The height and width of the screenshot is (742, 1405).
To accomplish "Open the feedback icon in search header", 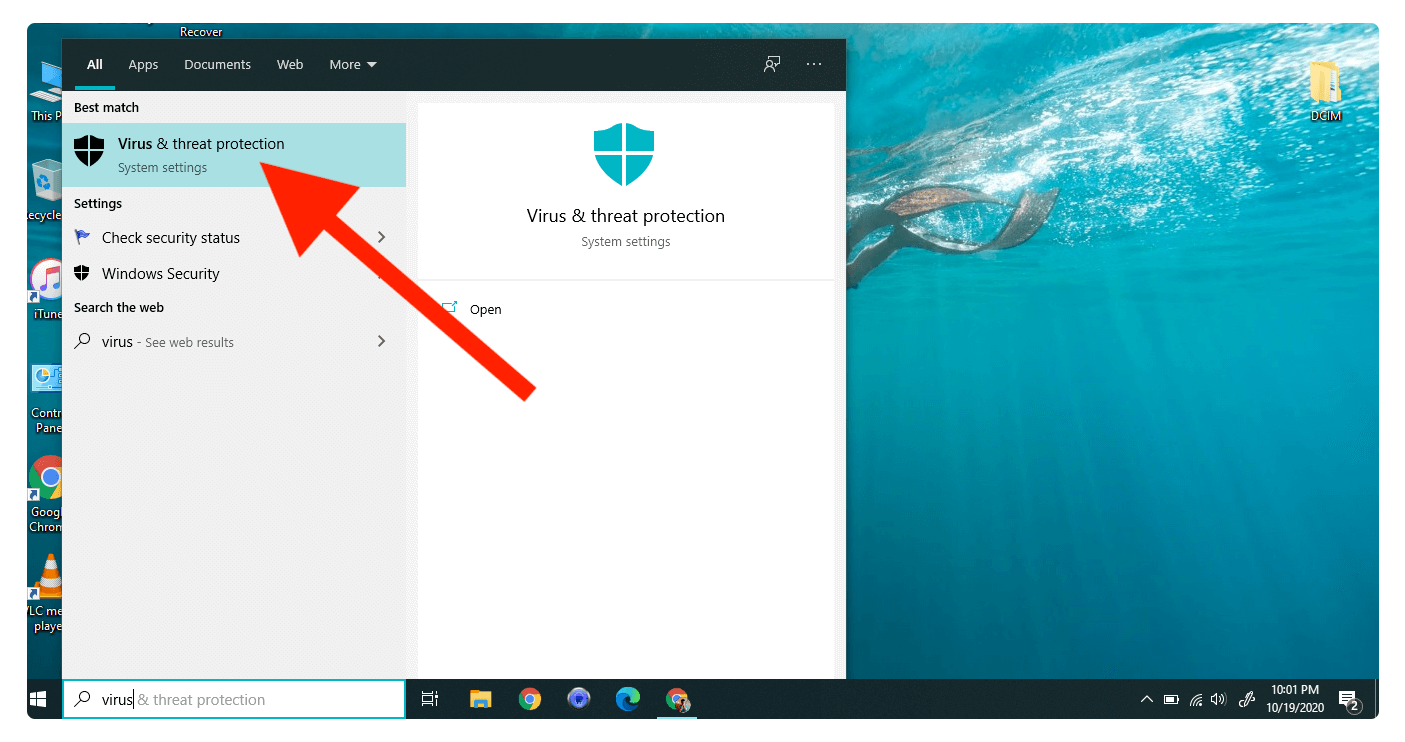I will [772, 64].
